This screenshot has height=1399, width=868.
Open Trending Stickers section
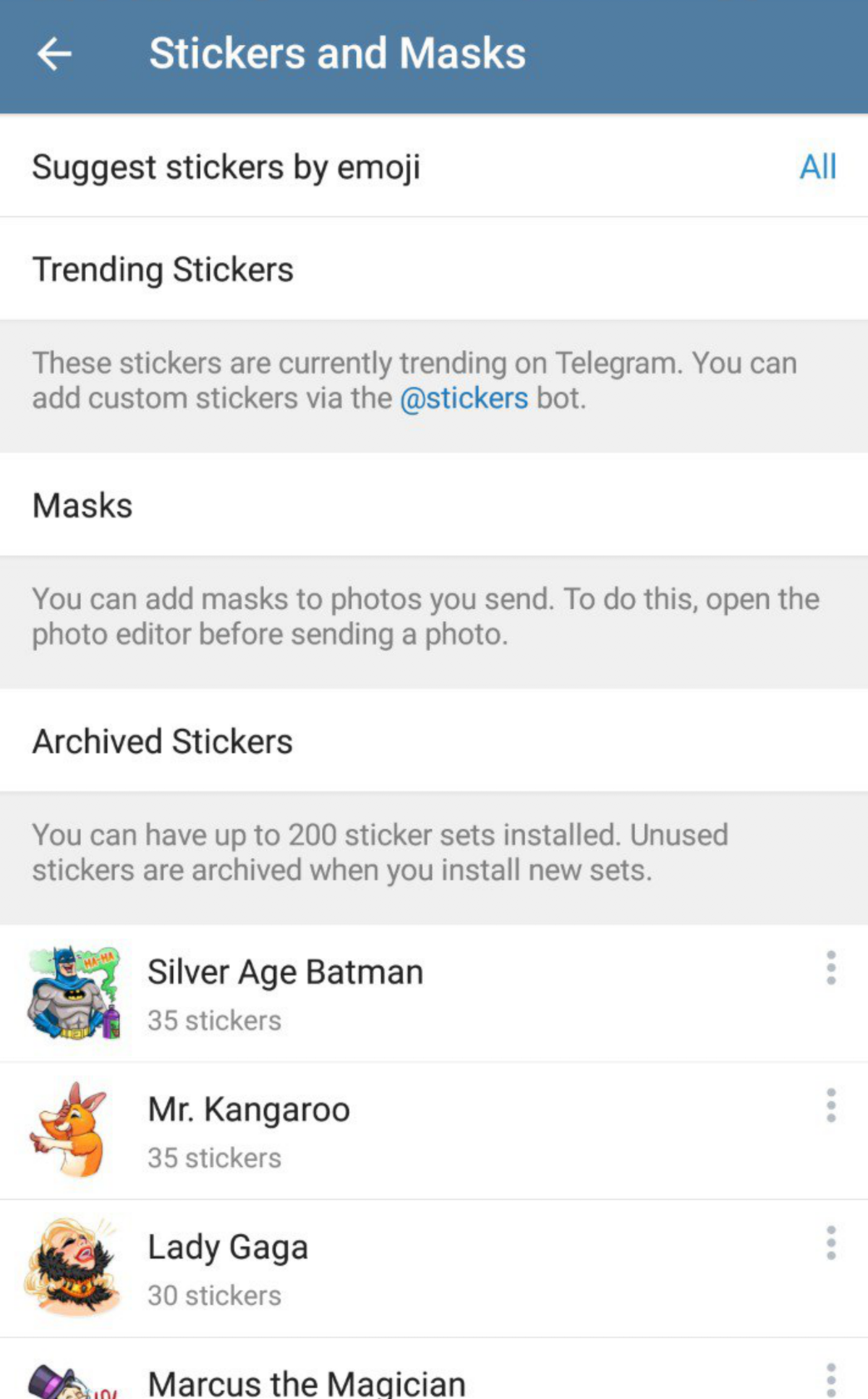(x=163, y=270)
